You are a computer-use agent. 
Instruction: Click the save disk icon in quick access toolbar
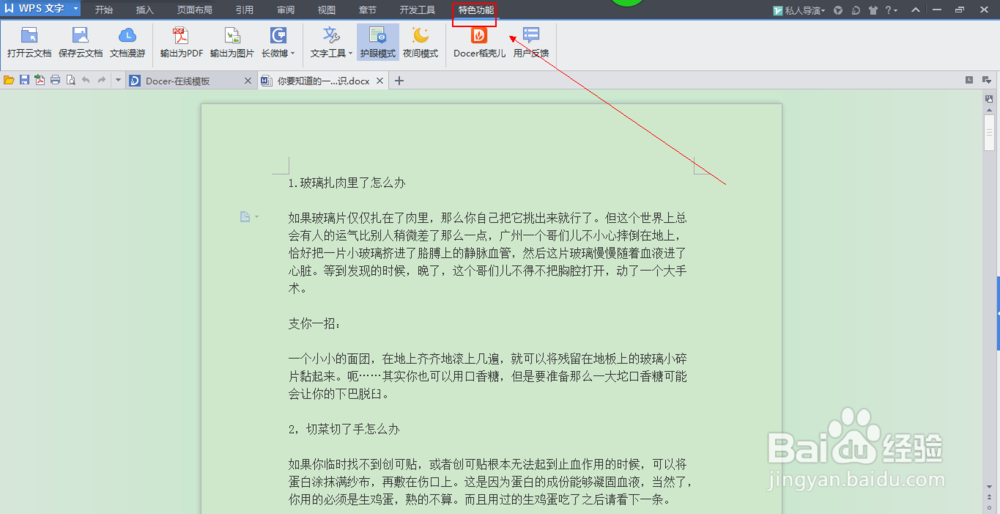pos(24,80)
